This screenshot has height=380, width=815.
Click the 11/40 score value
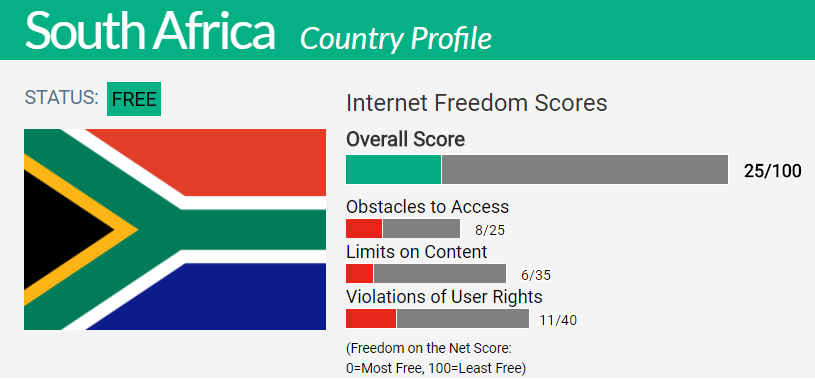(x=558, y=320)
